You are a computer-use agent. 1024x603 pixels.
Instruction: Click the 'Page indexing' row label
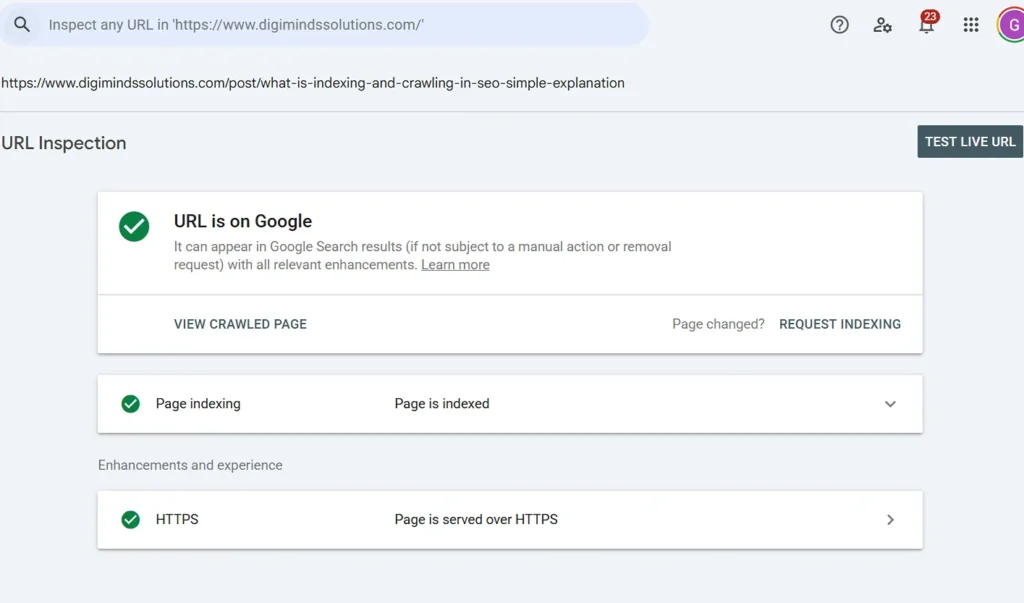click(198, 404)
